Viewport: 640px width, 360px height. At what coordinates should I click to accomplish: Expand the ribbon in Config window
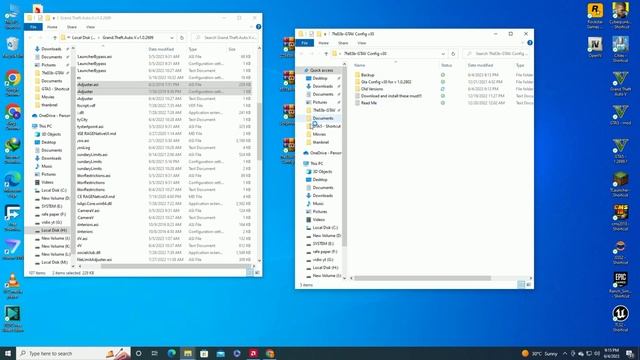coord(523,43)
